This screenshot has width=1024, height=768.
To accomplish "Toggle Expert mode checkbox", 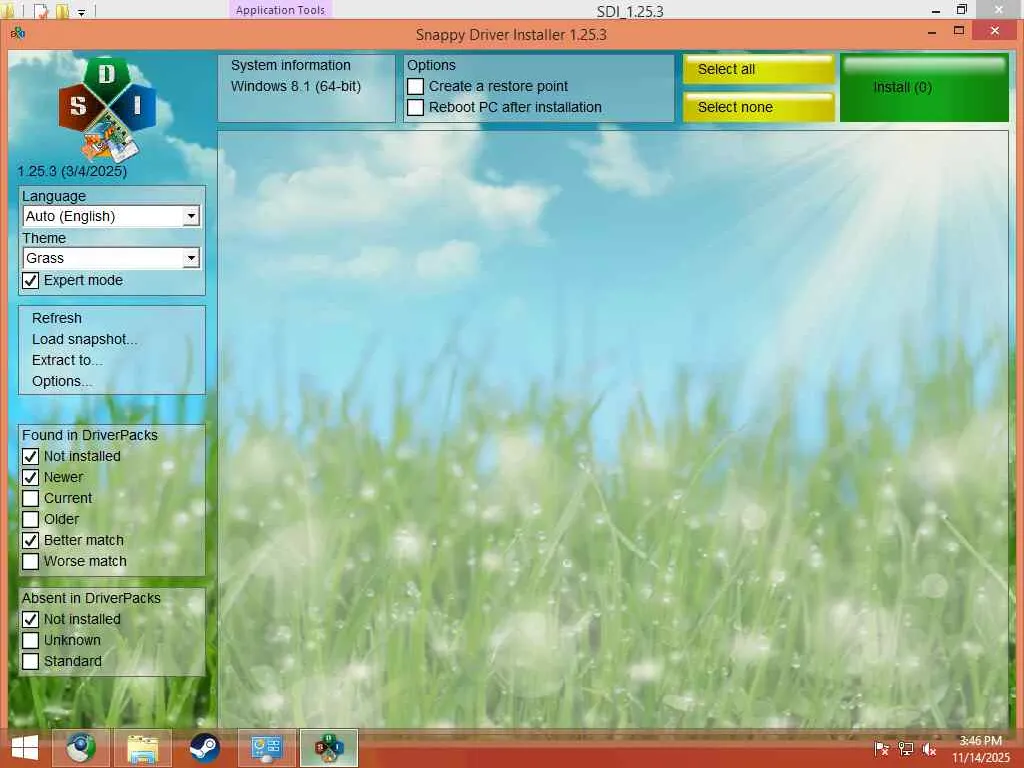I will (31, 281).
